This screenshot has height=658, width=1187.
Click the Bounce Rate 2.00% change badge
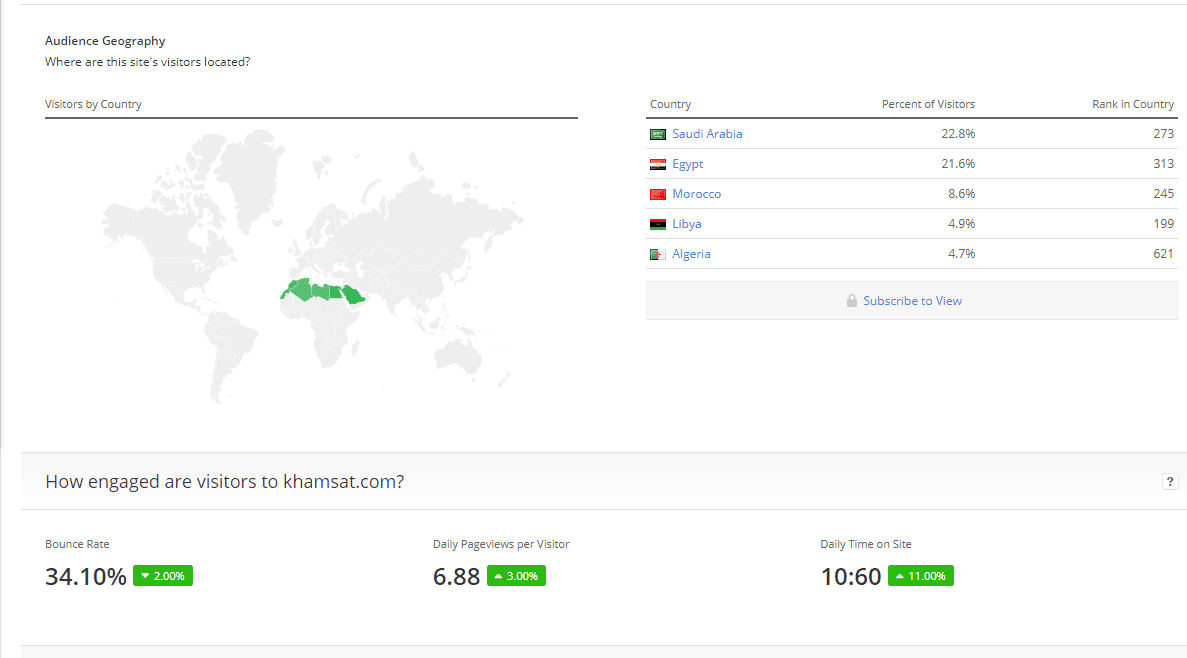(x=163, y=575)
